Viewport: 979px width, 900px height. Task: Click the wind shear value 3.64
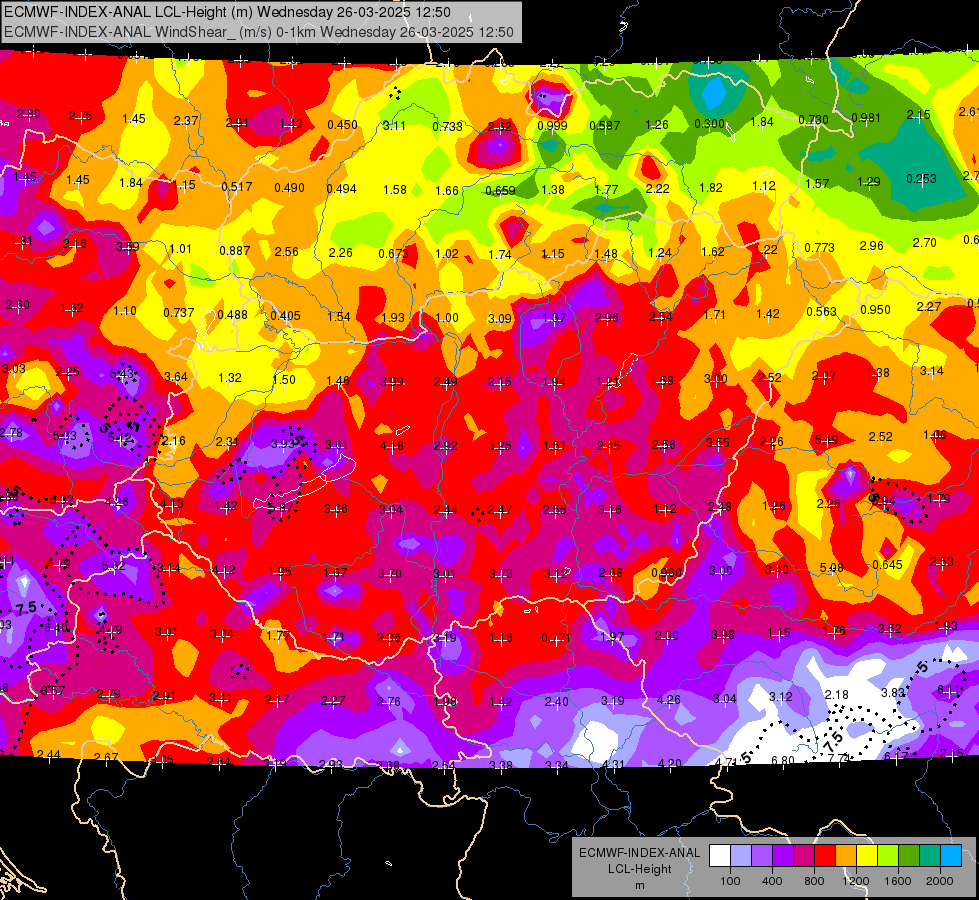tap(175, 377)
